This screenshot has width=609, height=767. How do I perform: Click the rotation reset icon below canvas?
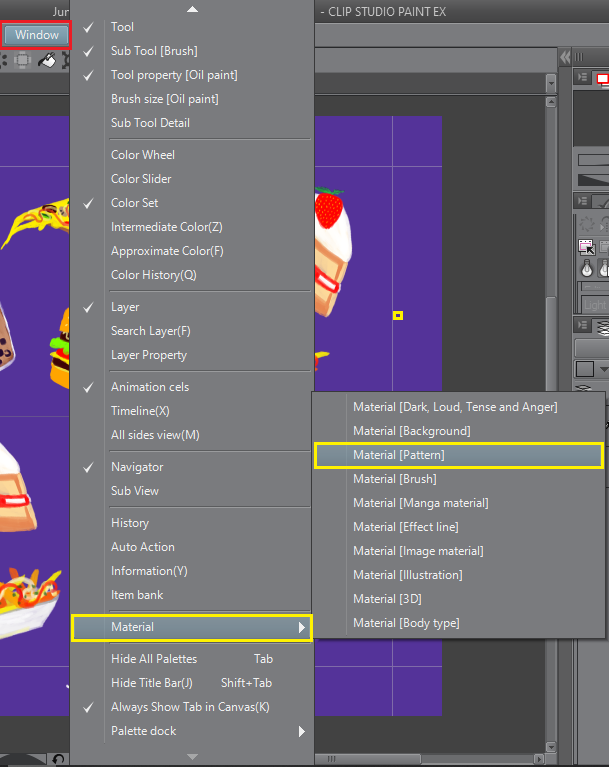click(x=58, y=759)
